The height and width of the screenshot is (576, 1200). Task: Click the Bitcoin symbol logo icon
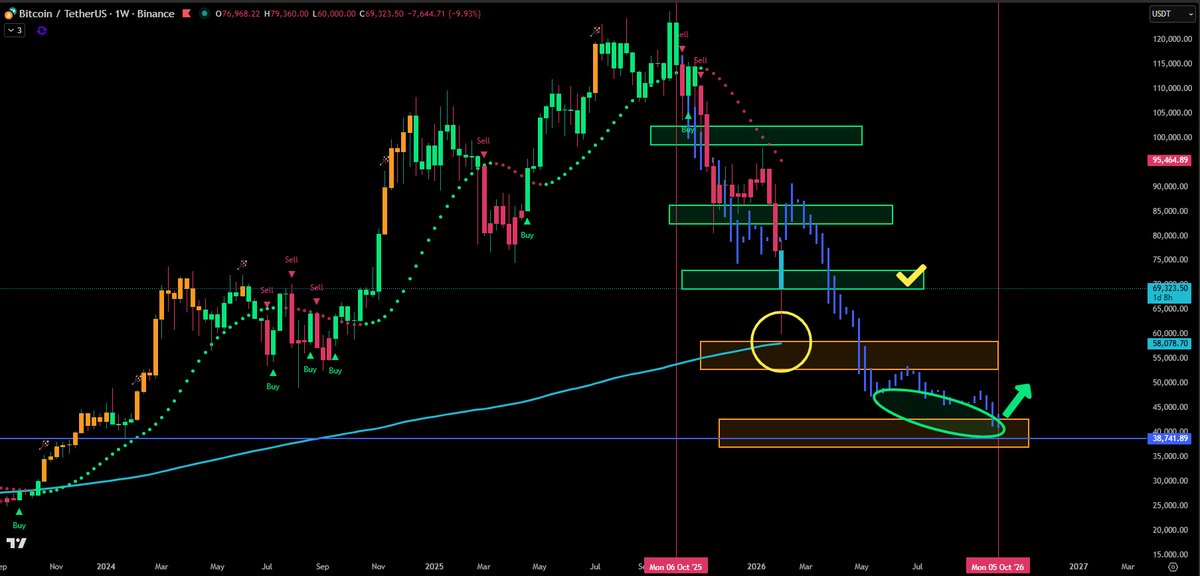pos(12,14)
